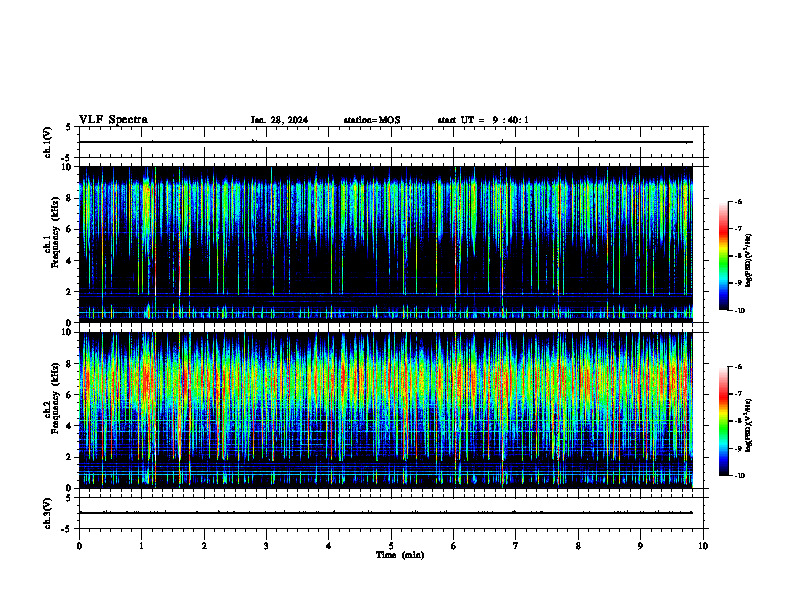
Task: Click time axis tick label "9"
Action: click(x=640, y=546)
